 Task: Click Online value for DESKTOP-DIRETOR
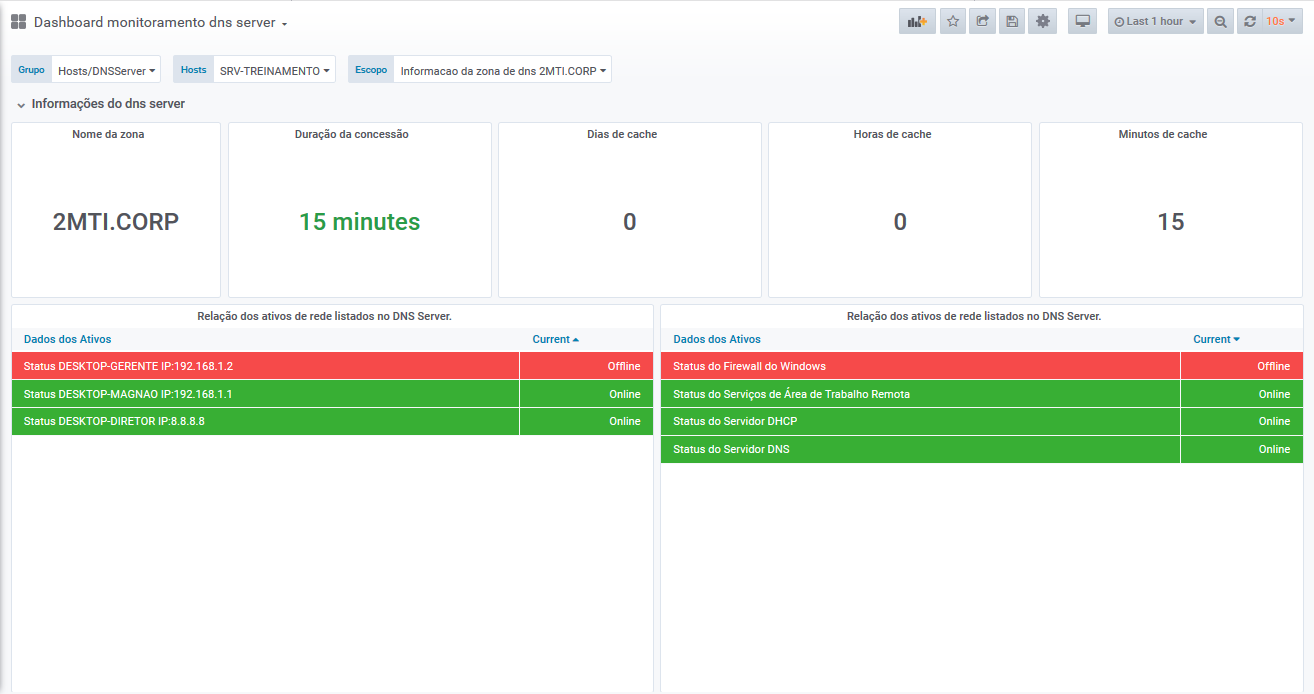tap(625, 421)
